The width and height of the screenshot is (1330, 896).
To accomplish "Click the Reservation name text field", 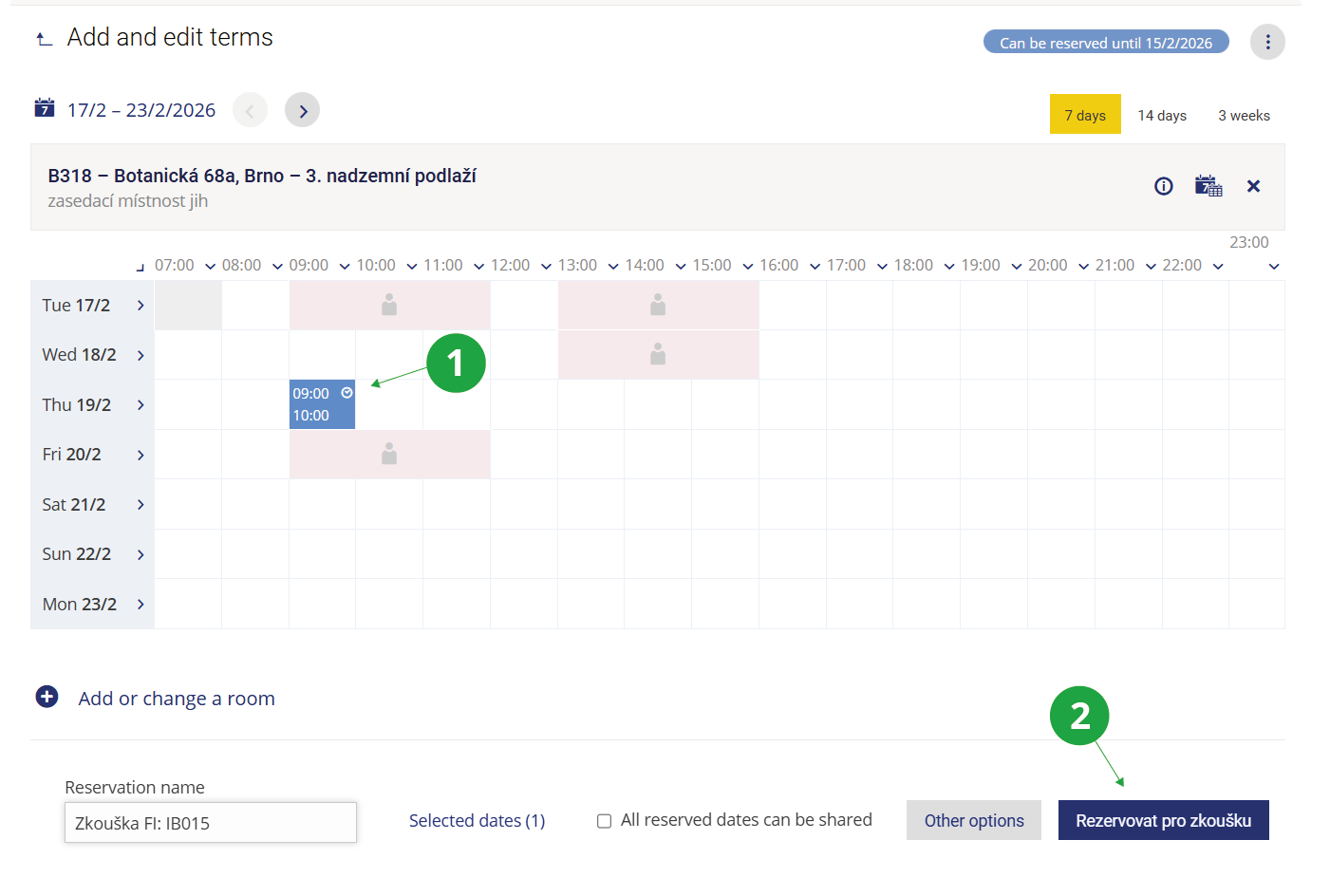I will [x=211, y=823].
